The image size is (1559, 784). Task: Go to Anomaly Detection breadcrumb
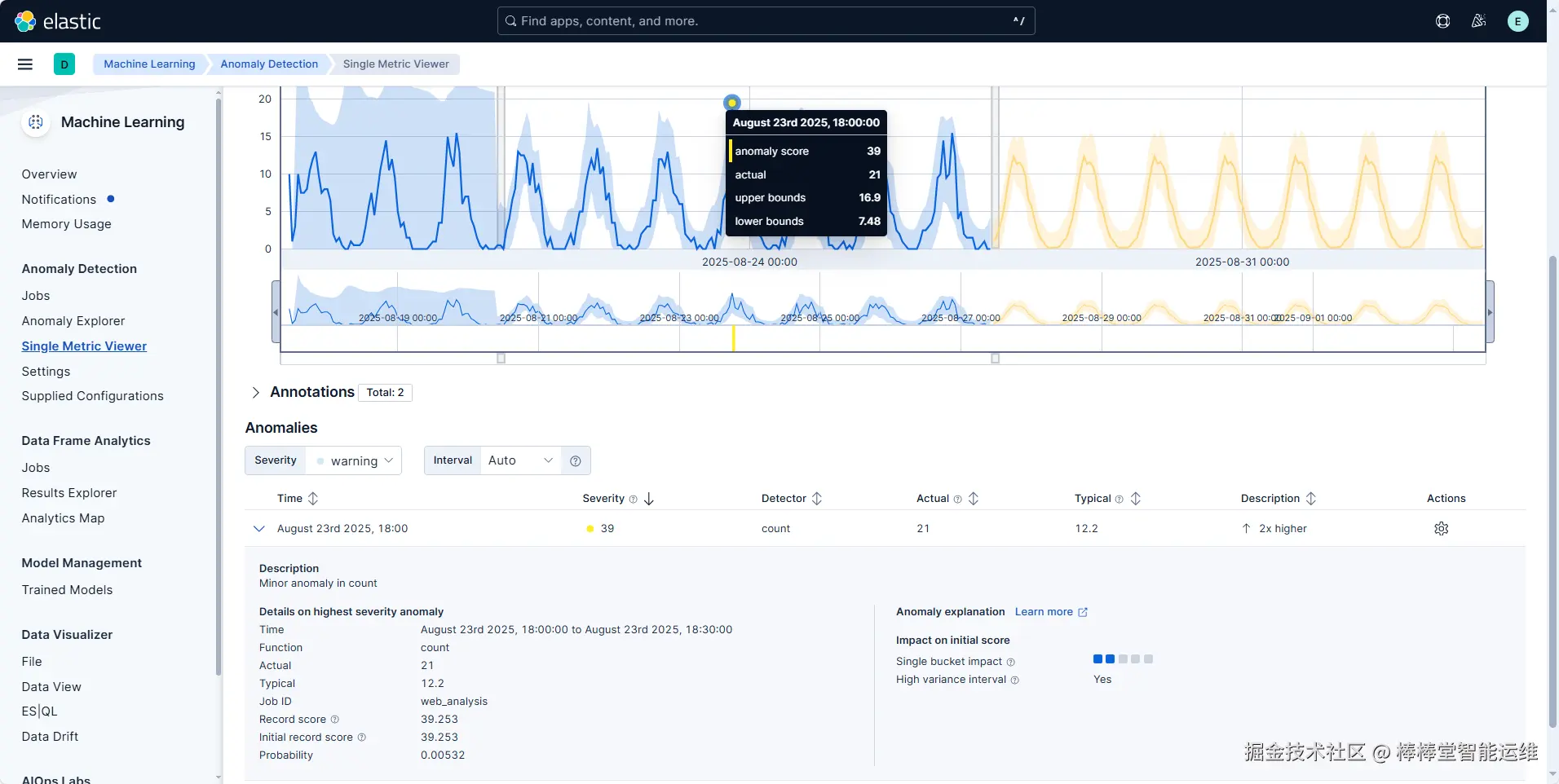point(269,64)
